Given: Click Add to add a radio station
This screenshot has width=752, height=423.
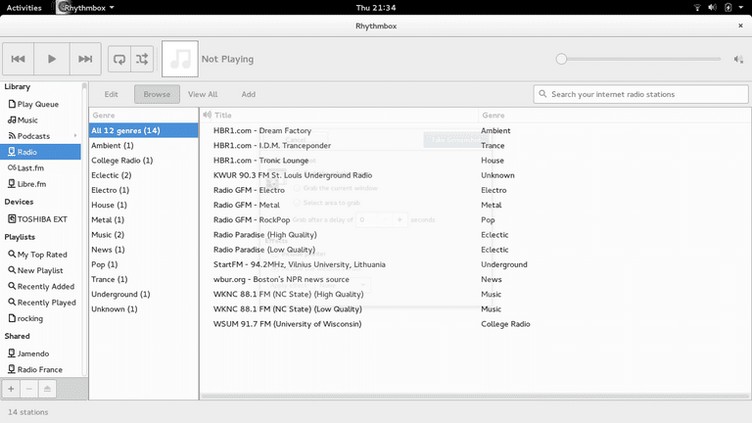Looking at the screenshot, I should (x=248, y=94).
